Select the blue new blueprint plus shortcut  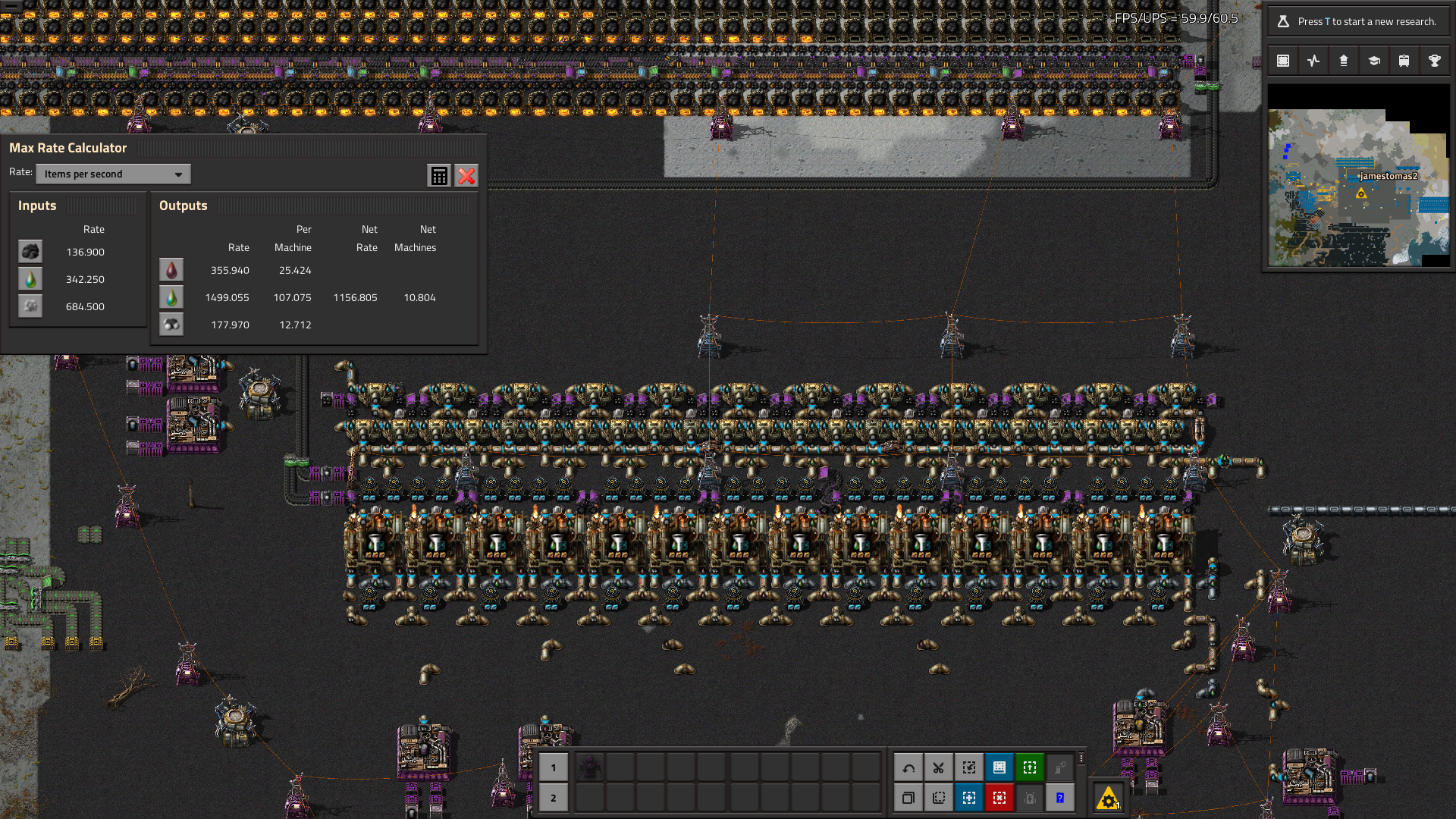969,798
